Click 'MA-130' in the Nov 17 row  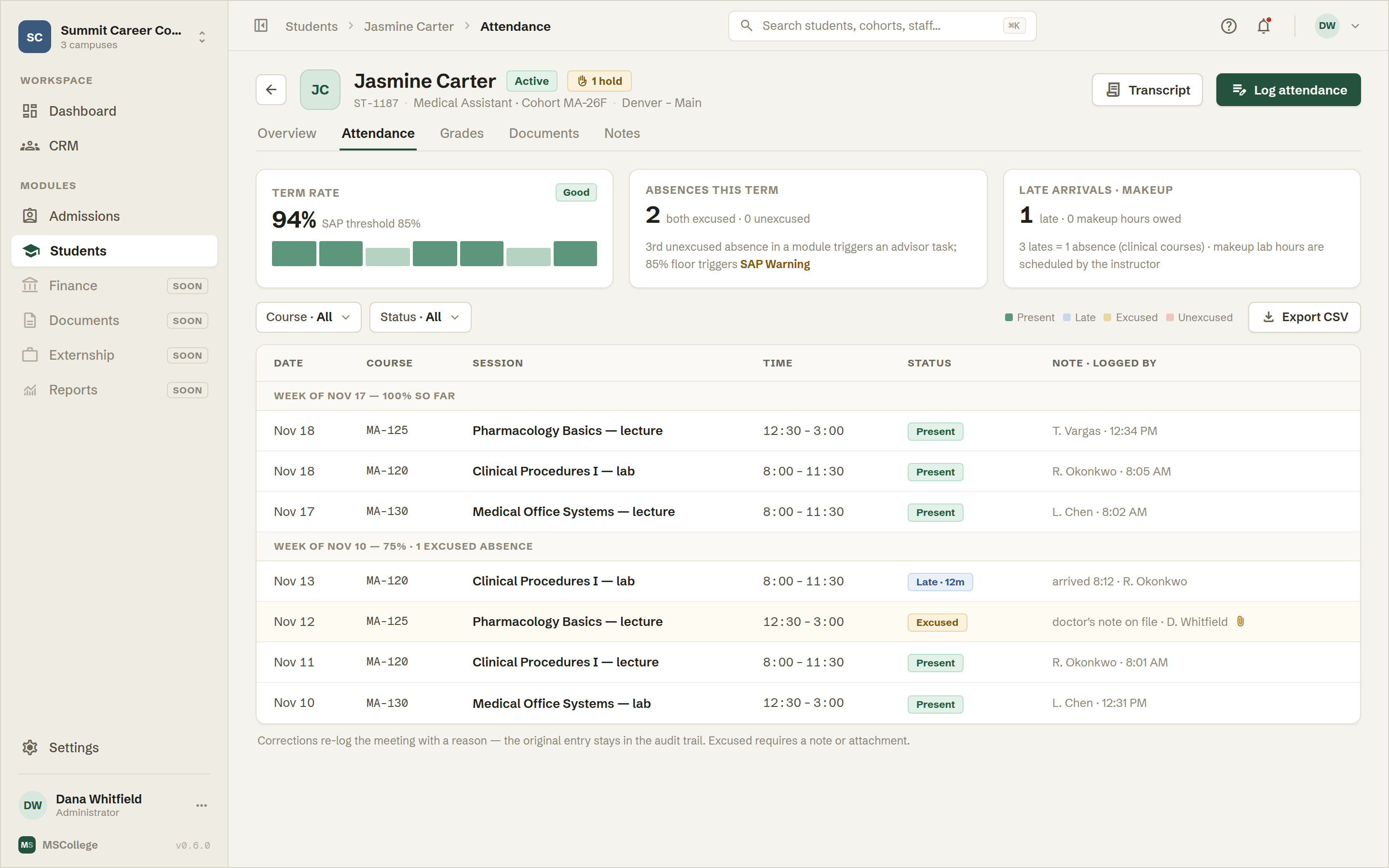[387, 511]
